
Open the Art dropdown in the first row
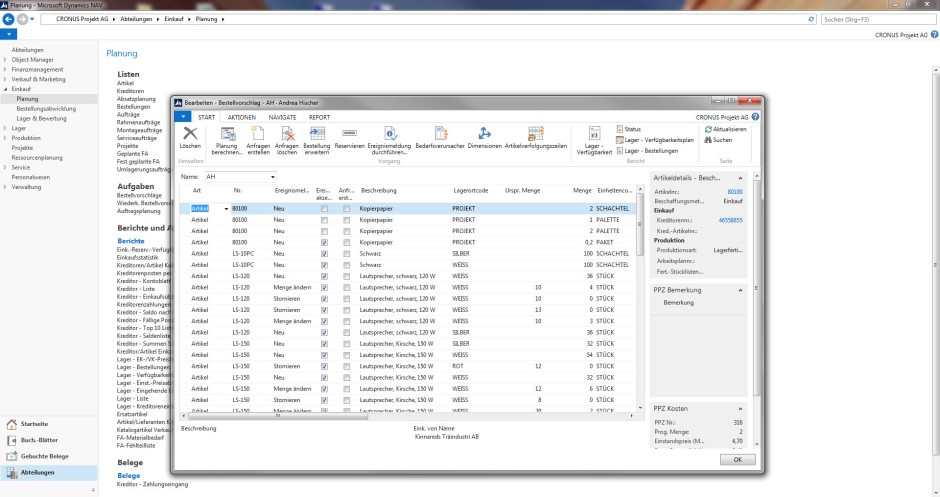[227, 207]
